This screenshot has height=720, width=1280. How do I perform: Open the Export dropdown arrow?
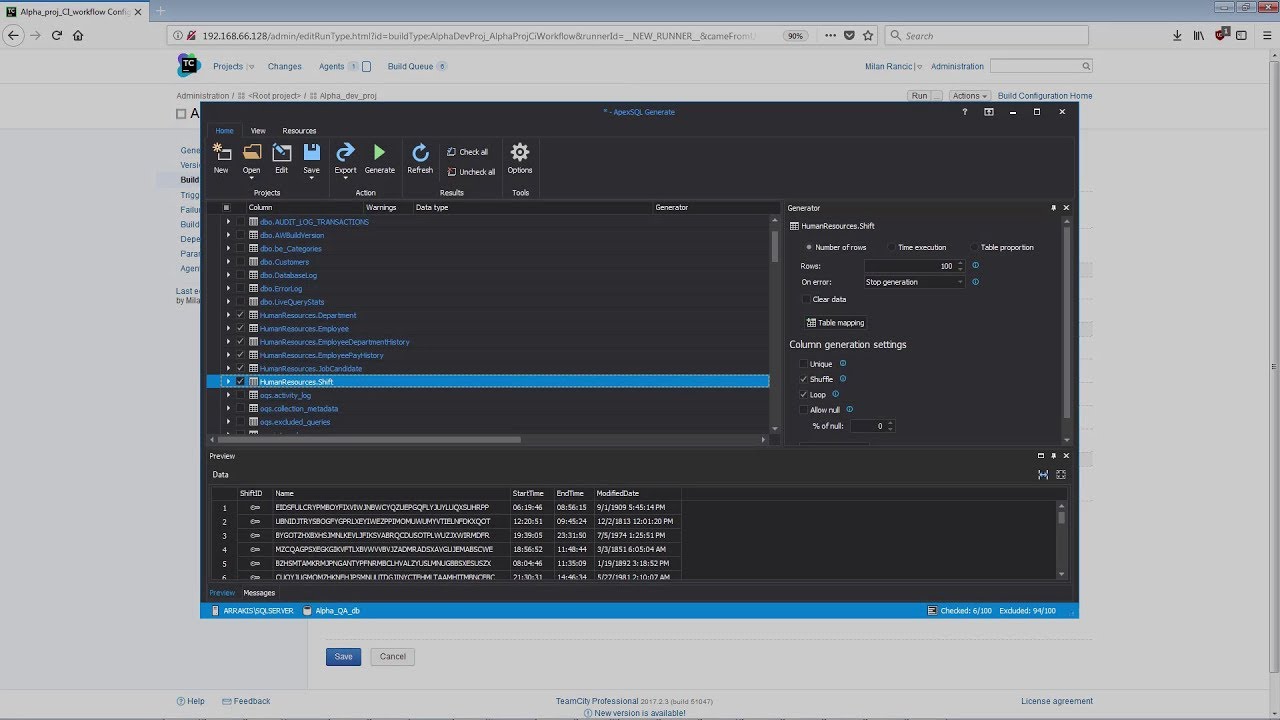click(x=345, y=180)
